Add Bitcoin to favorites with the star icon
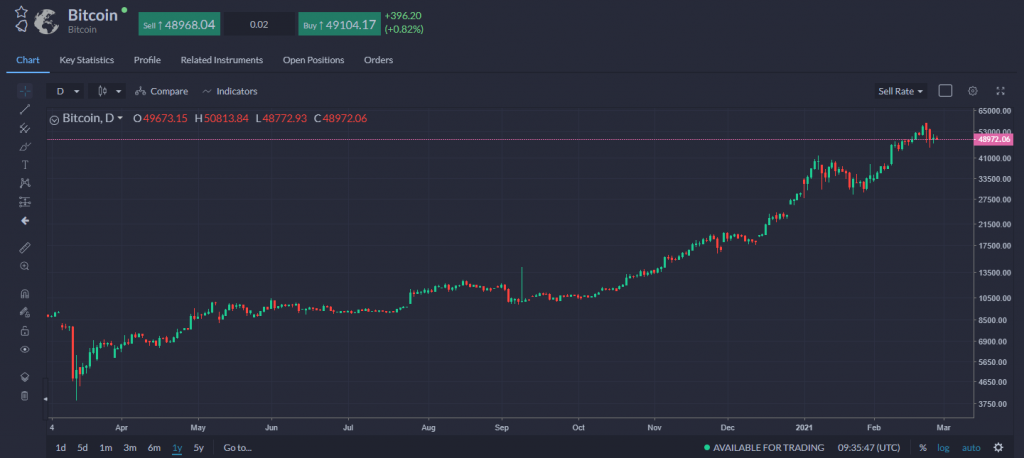Screen dimensions: 1024x458 (x=22, y=12)
